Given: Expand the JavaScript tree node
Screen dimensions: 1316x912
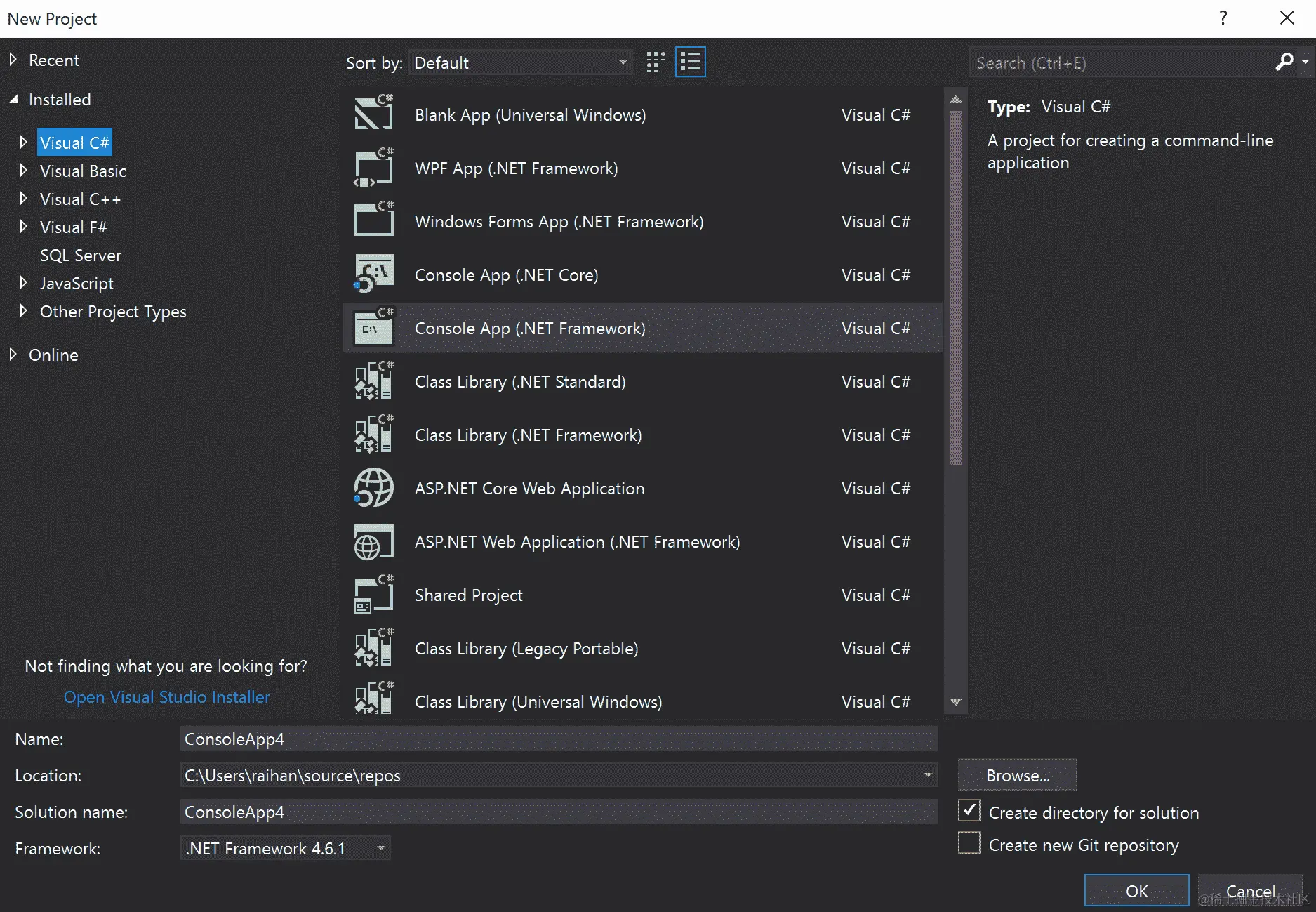Looking at the screenshot, I should tap(23, 283).
